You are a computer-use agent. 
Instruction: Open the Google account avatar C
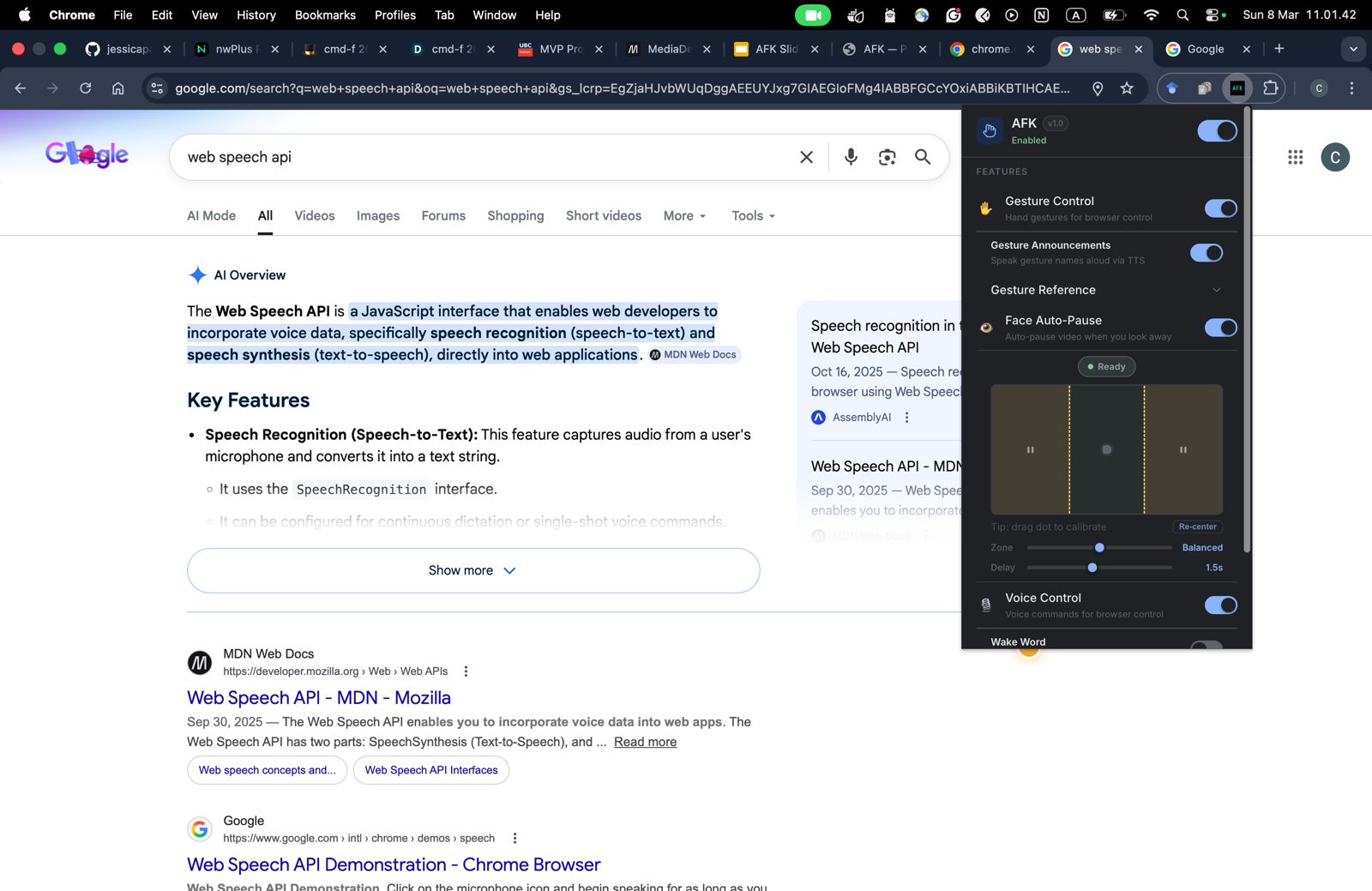click(1335, 157)
